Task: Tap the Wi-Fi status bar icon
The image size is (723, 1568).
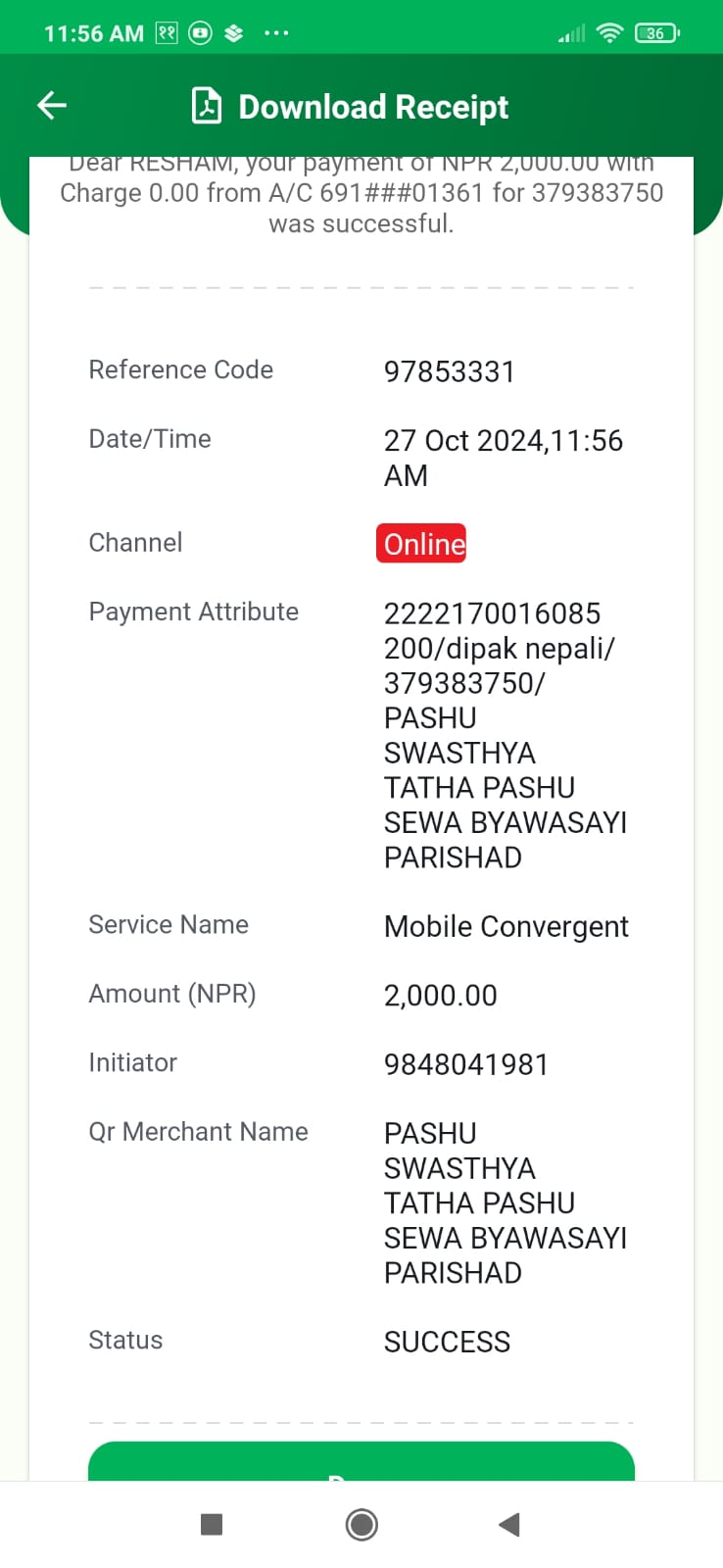Action: [609, 32]
